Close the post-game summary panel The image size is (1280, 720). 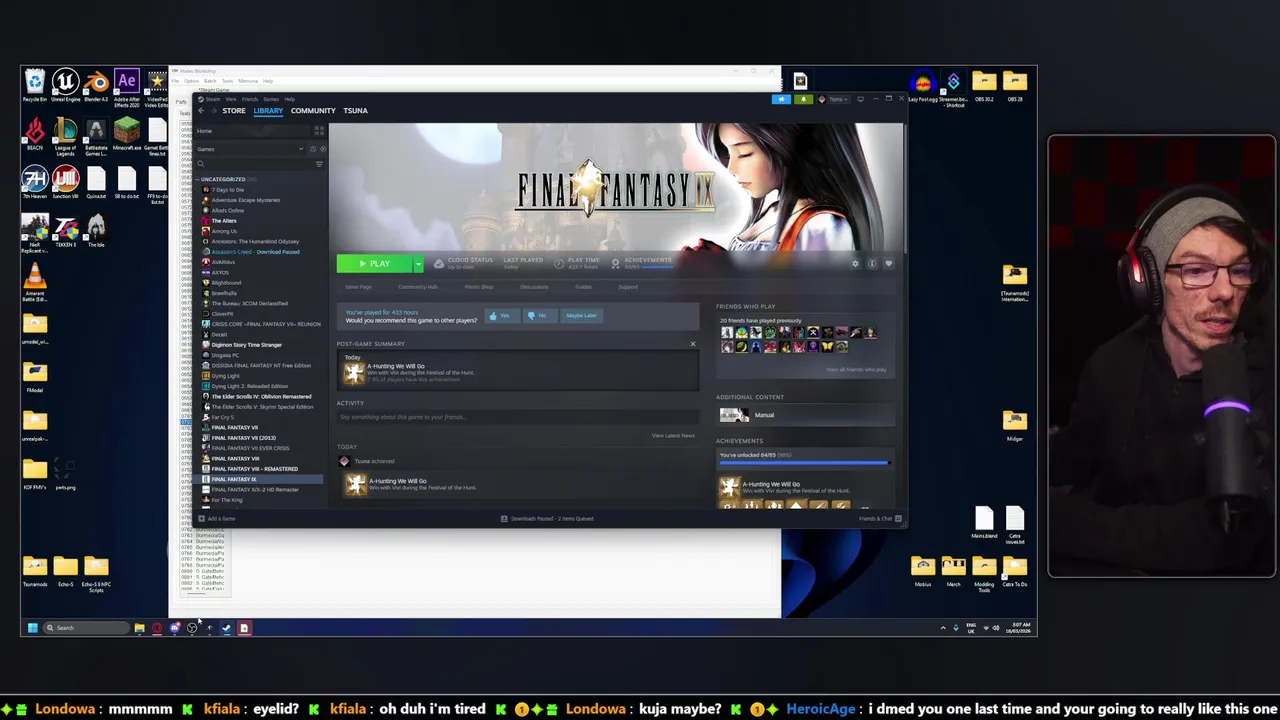point(692,344)
